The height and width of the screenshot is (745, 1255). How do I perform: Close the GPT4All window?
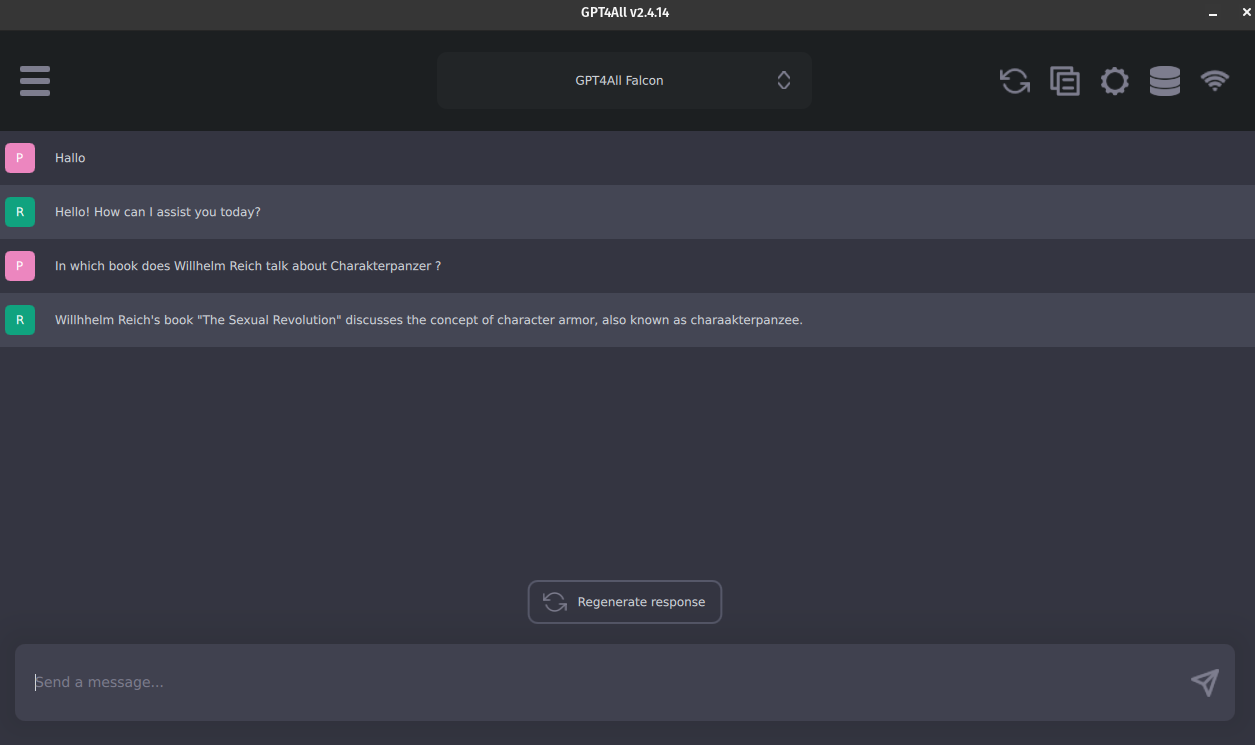tap(1247, 12)
